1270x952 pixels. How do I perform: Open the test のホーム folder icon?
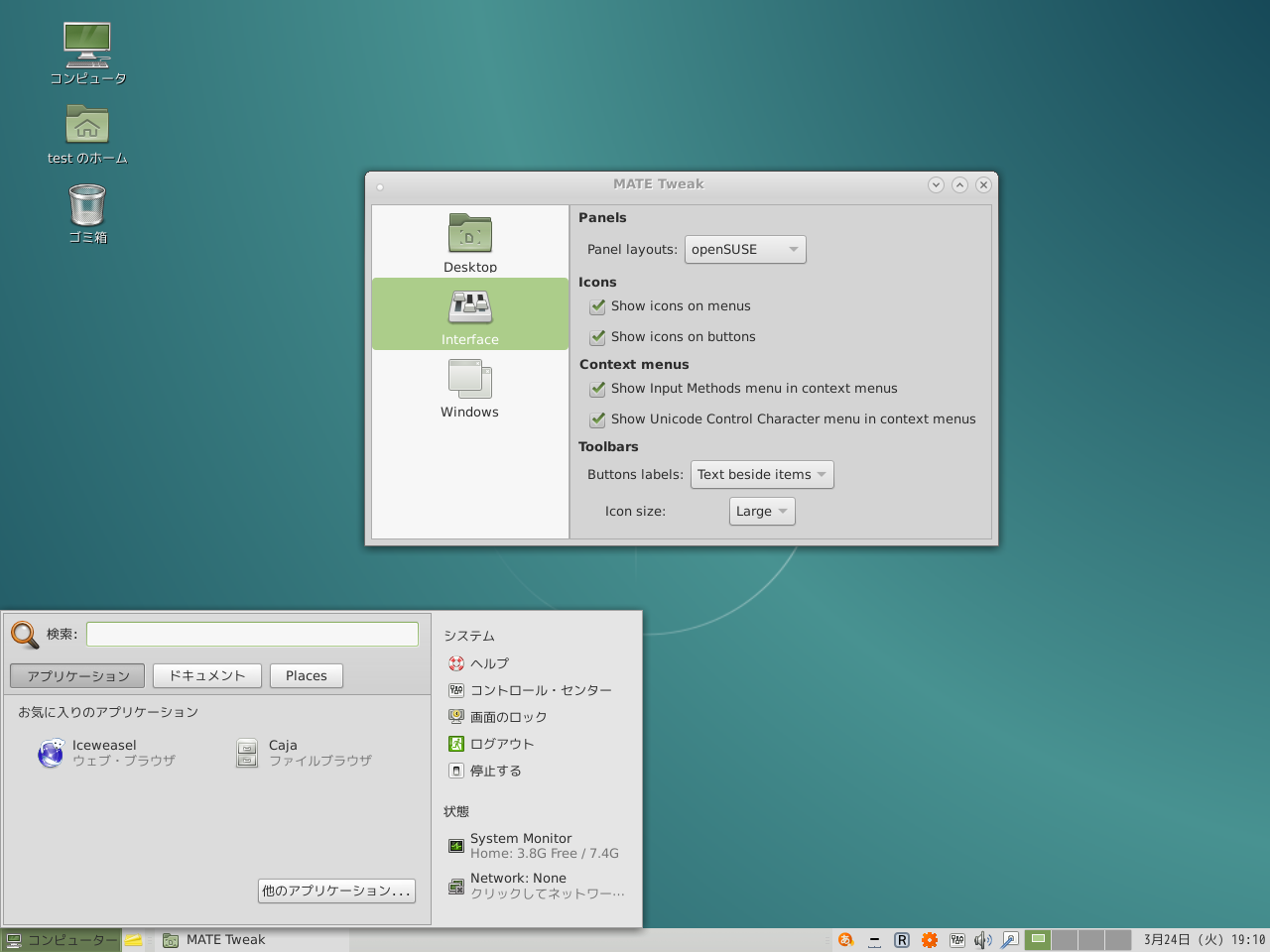tap(87, 134)
